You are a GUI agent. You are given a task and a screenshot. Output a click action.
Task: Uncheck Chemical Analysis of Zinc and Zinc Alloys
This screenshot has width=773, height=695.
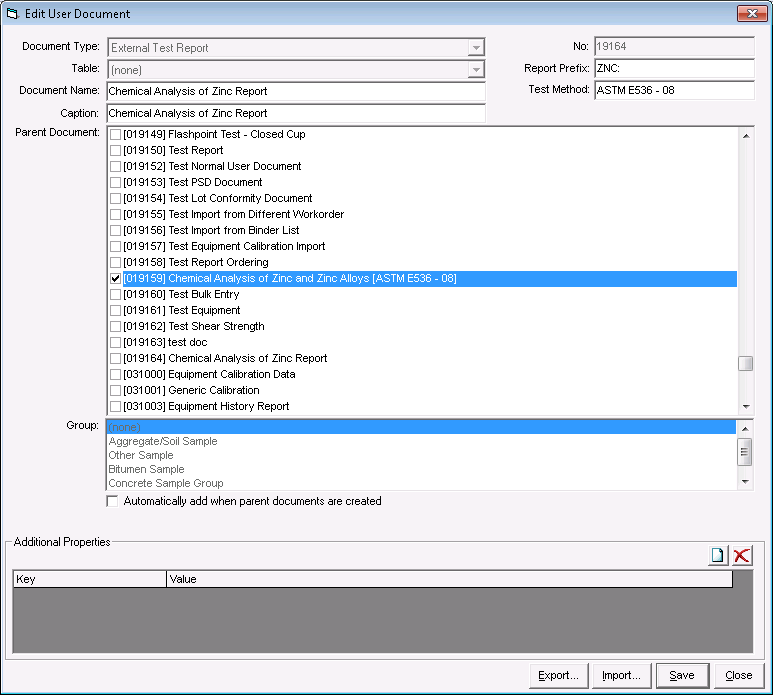pyautogui.click(x=115, y=278)
